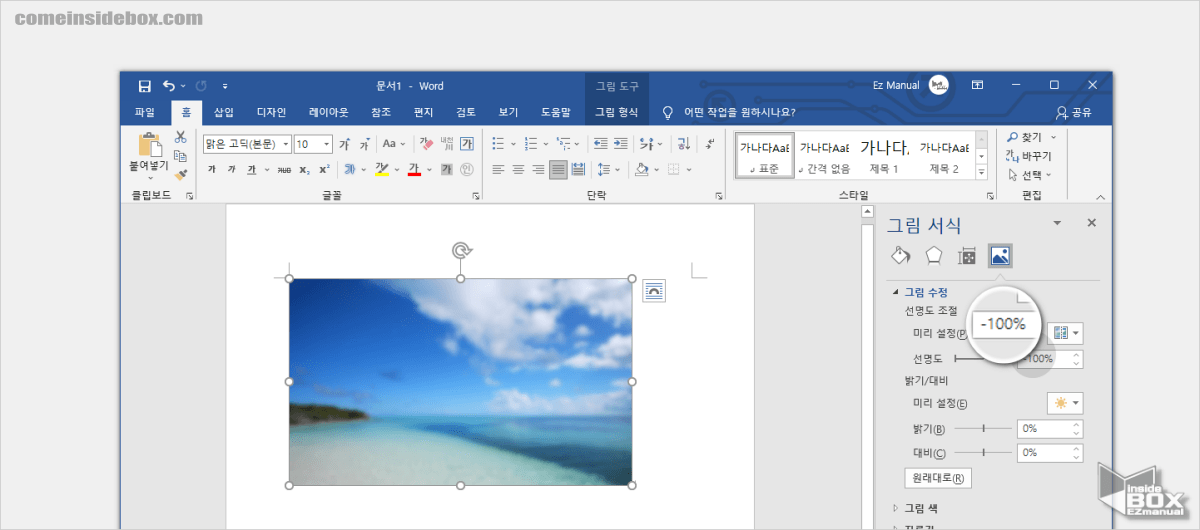Click the 밝기 brightness slider
Viewport: 1200px width, 530px height.
983,428
